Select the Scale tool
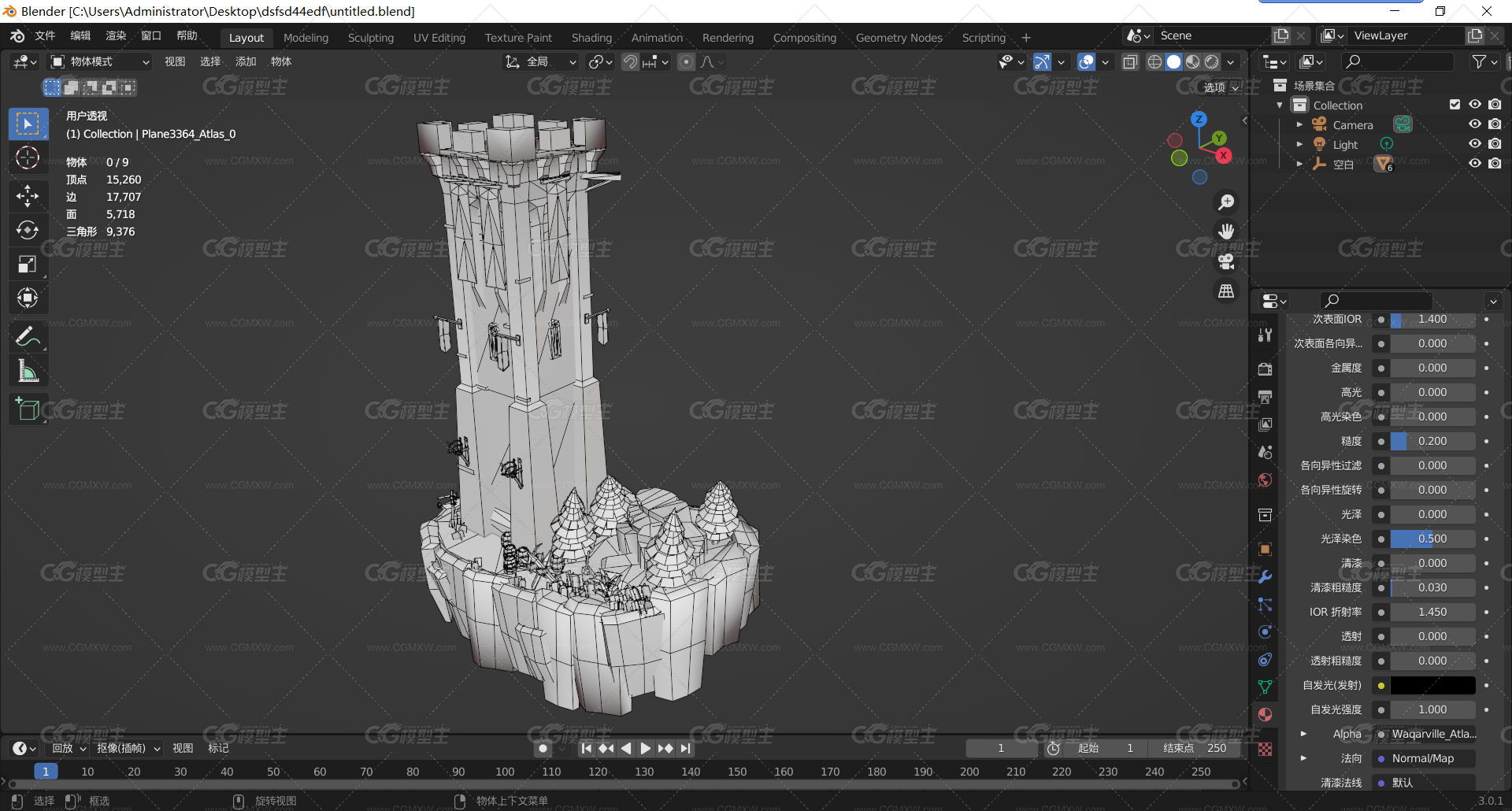1512x811 pixels. click(x=28, y=265)
